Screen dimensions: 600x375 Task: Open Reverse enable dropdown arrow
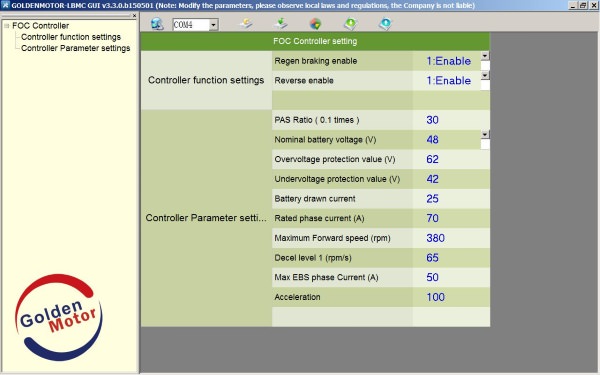(485, 75)
